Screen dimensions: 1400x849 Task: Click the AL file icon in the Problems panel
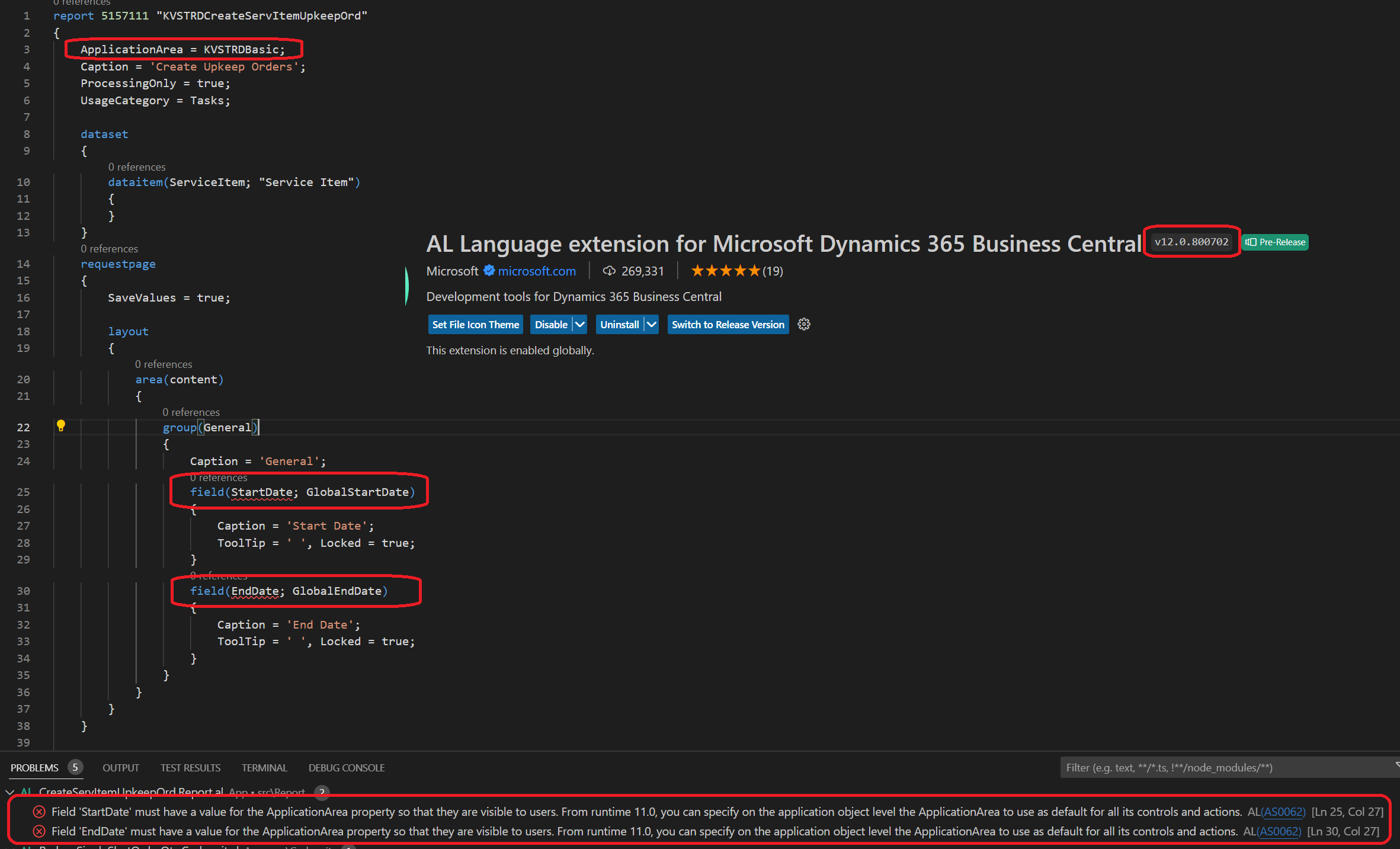point(25,792)
